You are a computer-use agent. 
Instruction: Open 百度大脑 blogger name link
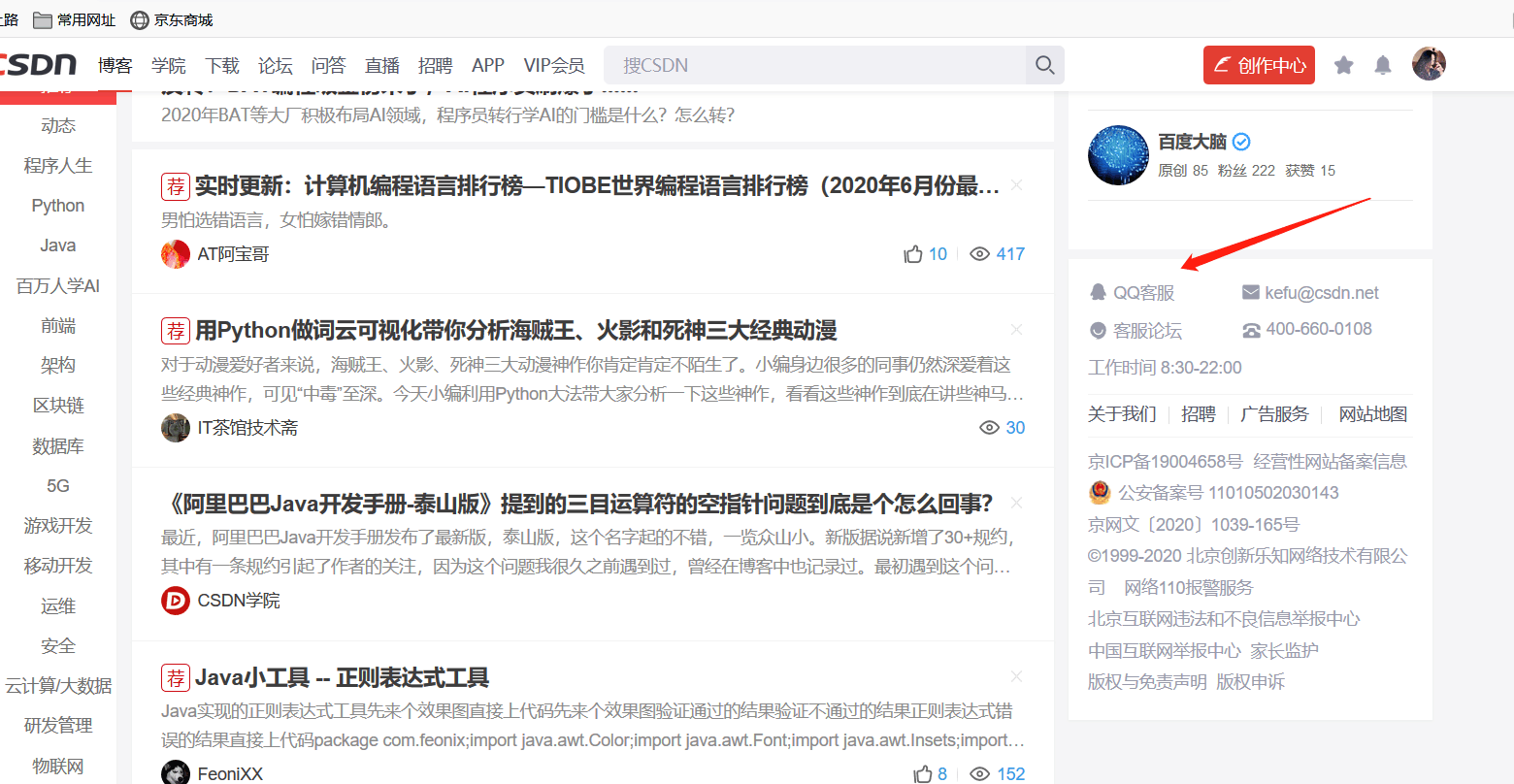tap(1193, 142)
